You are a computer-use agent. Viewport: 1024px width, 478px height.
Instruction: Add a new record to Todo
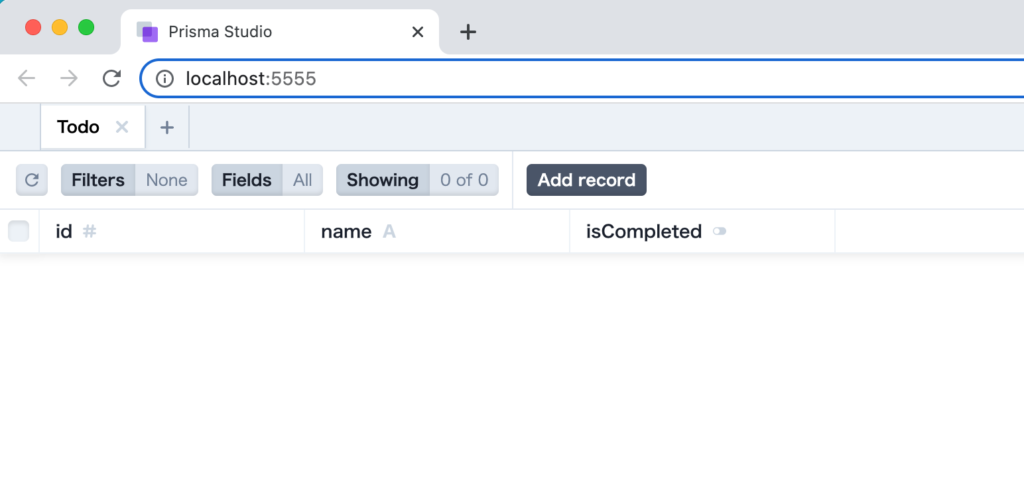[x=586, y=180]
